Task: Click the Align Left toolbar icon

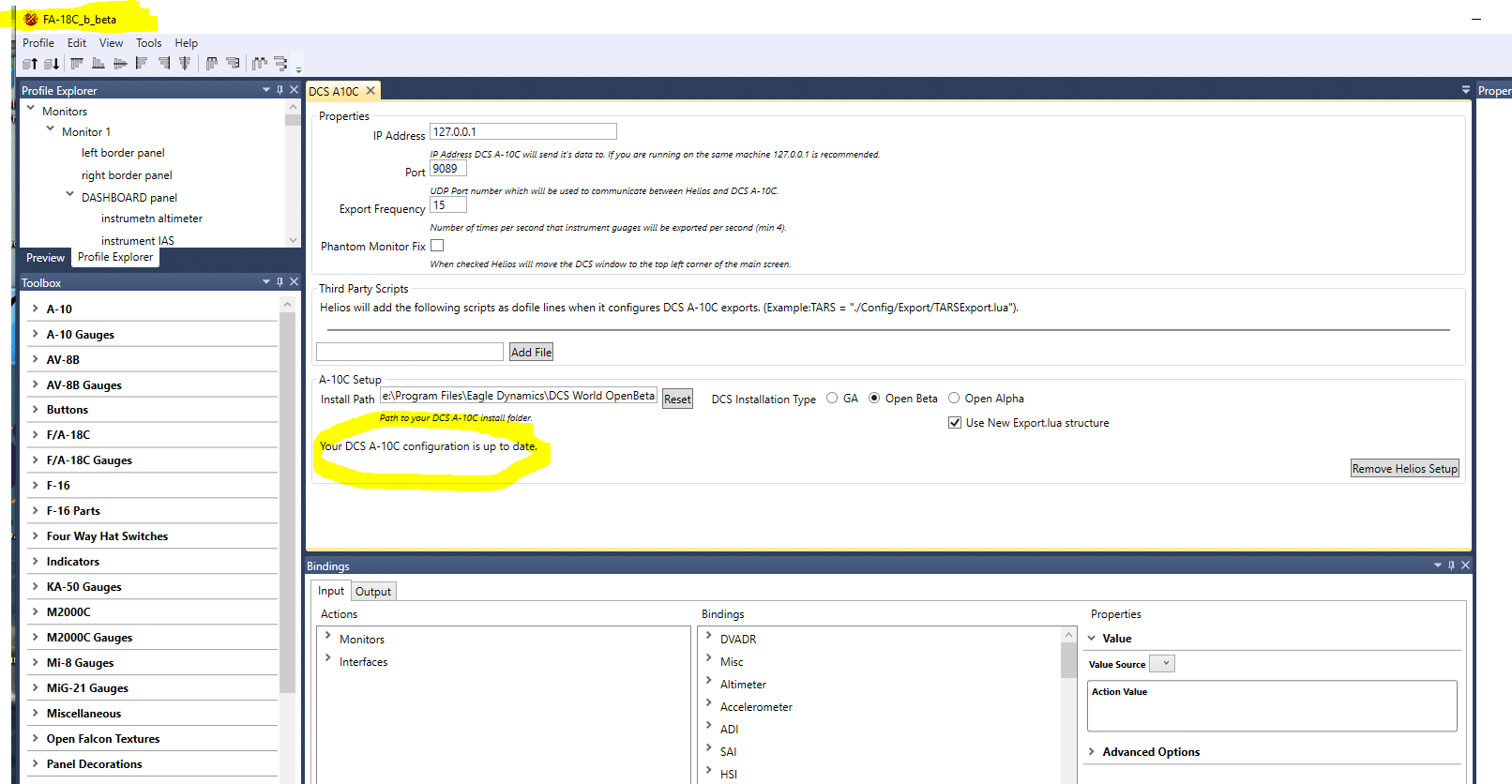Action: tap(142, 64)
